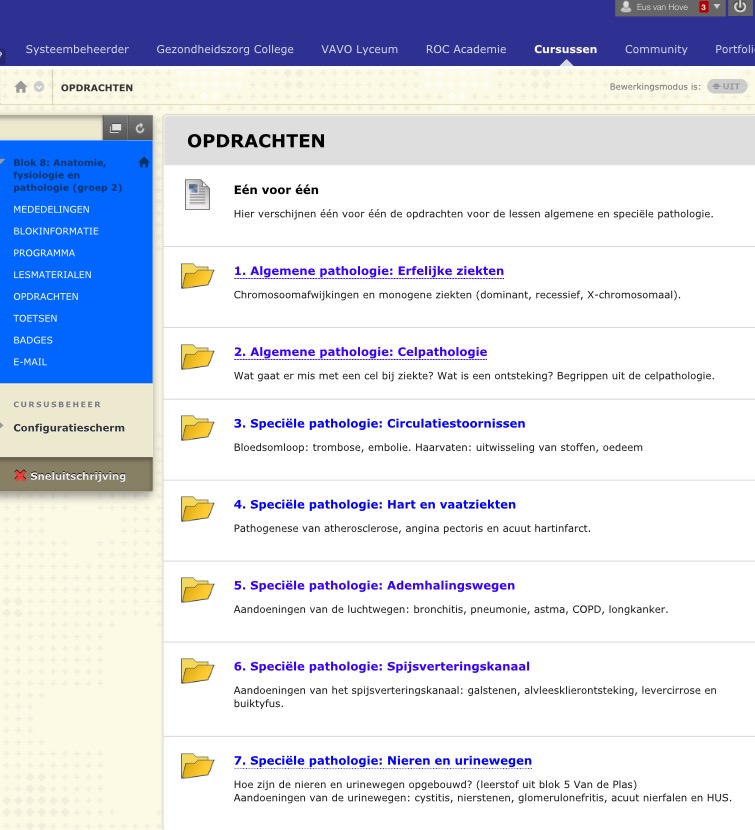The height and width of the screenshot is (830, 755).
Task: Open the course menu in a separate window
Action: tap(116, 128)
